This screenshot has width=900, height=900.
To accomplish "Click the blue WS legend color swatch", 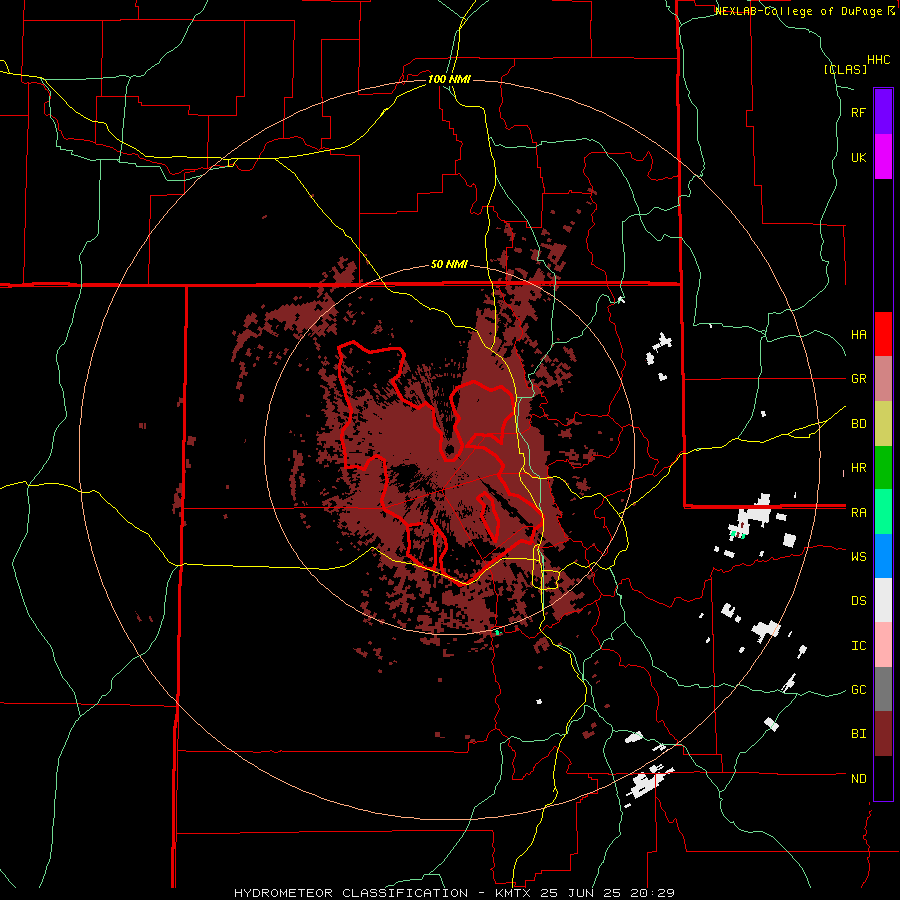I will click(x=883, y=556).
